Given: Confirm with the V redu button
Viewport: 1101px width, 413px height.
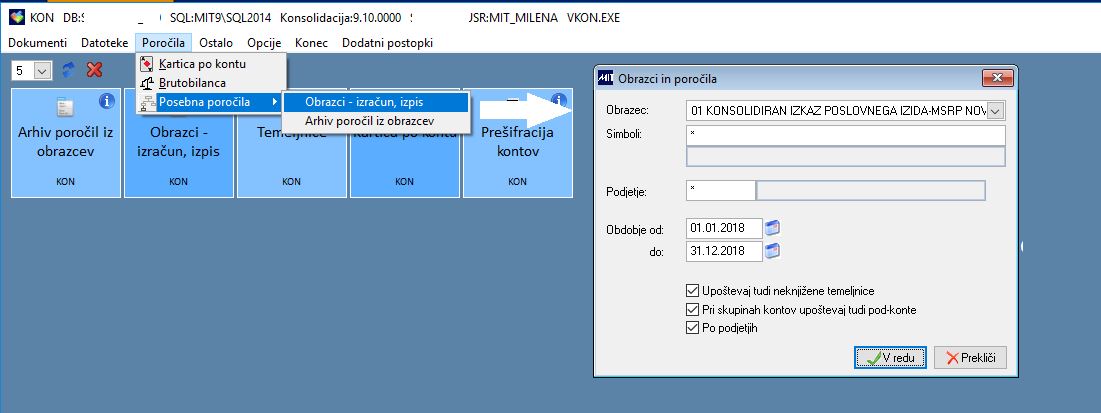Looking at the screenshot, I should (x=890, y=358).
